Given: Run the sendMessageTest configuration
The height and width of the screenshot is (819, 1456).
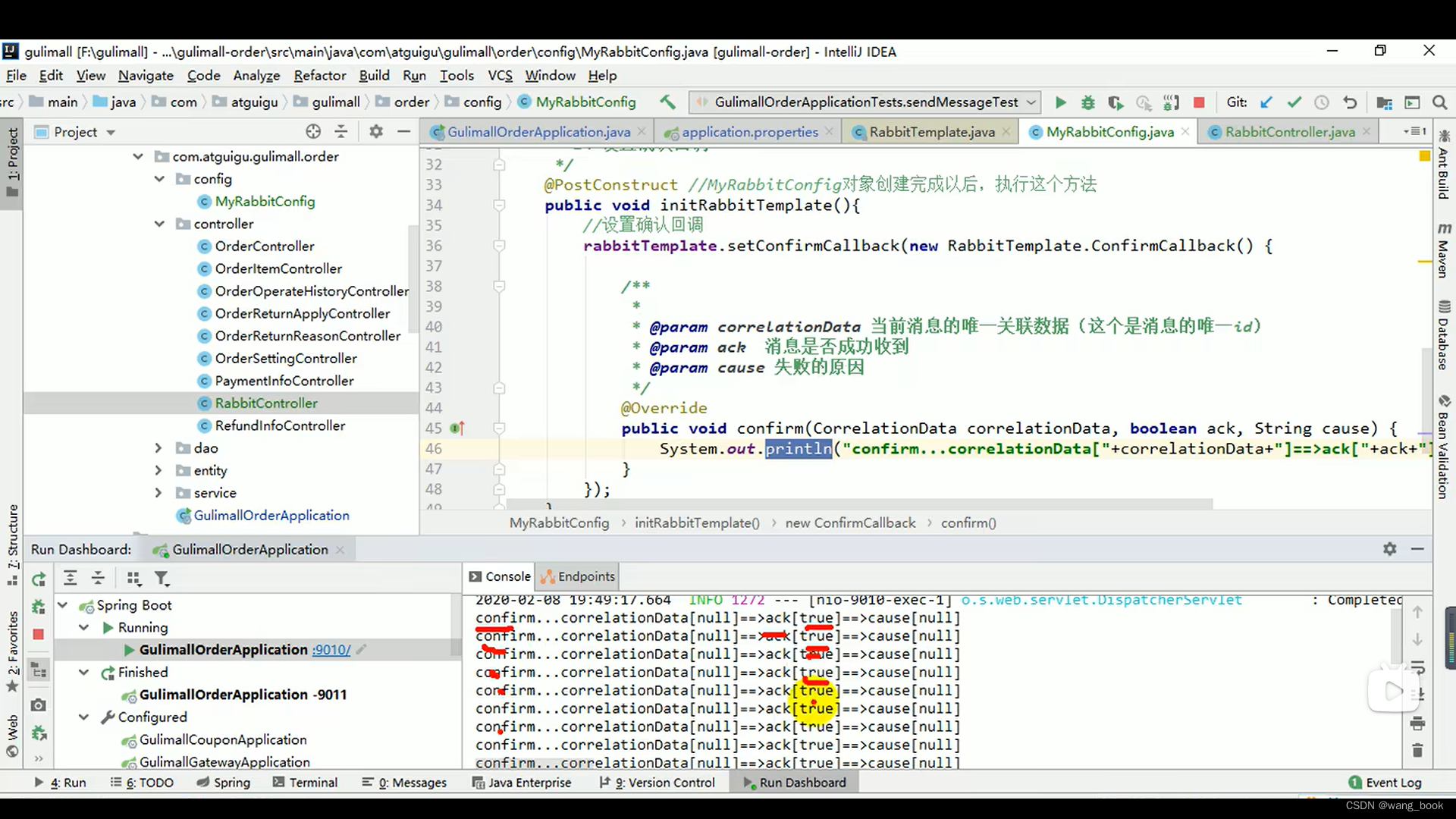Looking at the screenshot, I should point(1060,102).
